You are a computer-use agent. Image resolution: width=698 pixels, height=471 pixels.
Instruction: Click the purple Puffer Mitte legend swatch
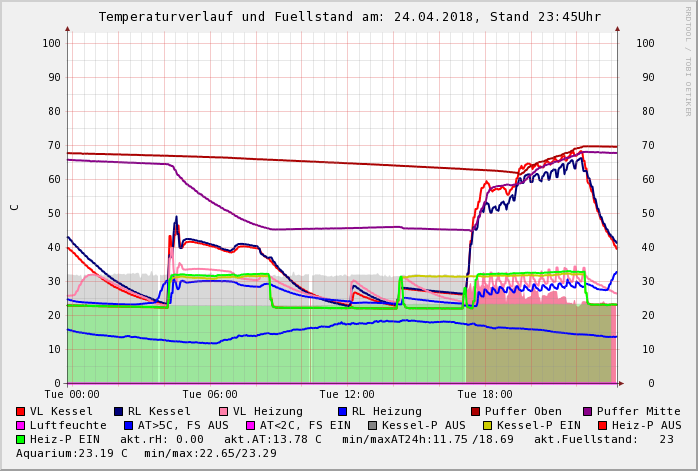pos(587,411)
